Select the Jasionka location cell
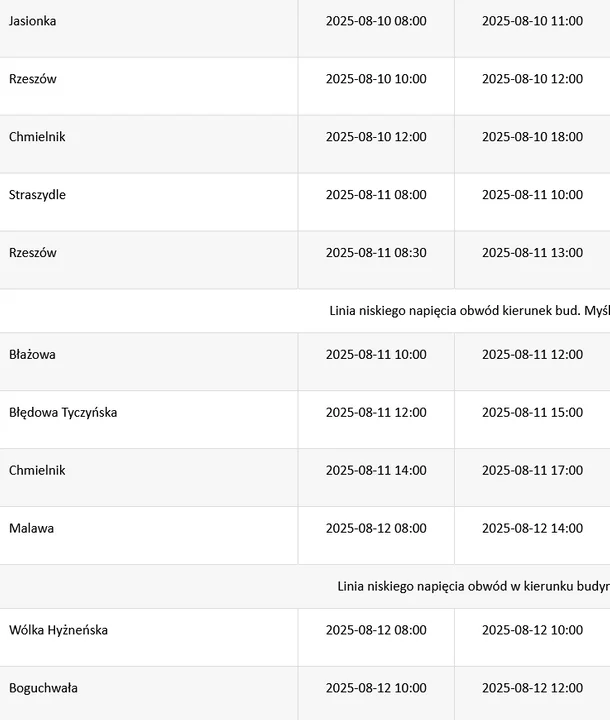The width and height of the screenshot is (610, 720). coord(149,28)
